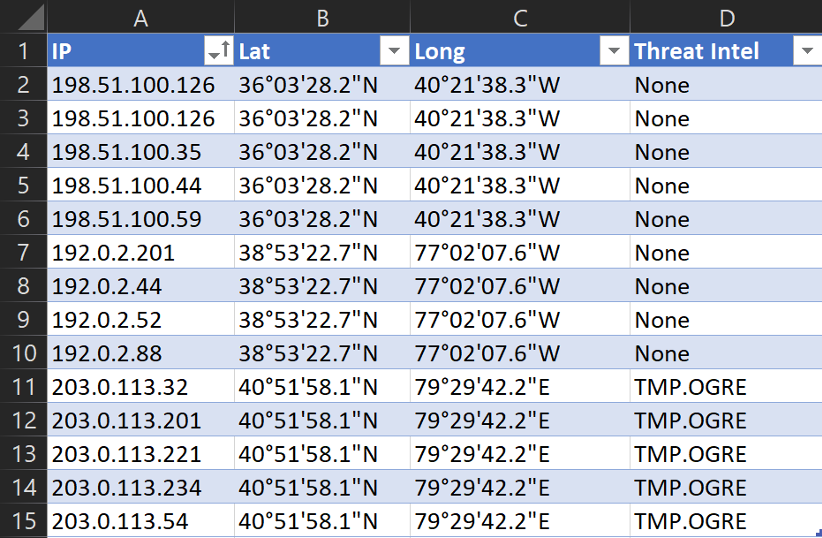Select column B header
The image size is (822, 538).
tap(322, 17)
